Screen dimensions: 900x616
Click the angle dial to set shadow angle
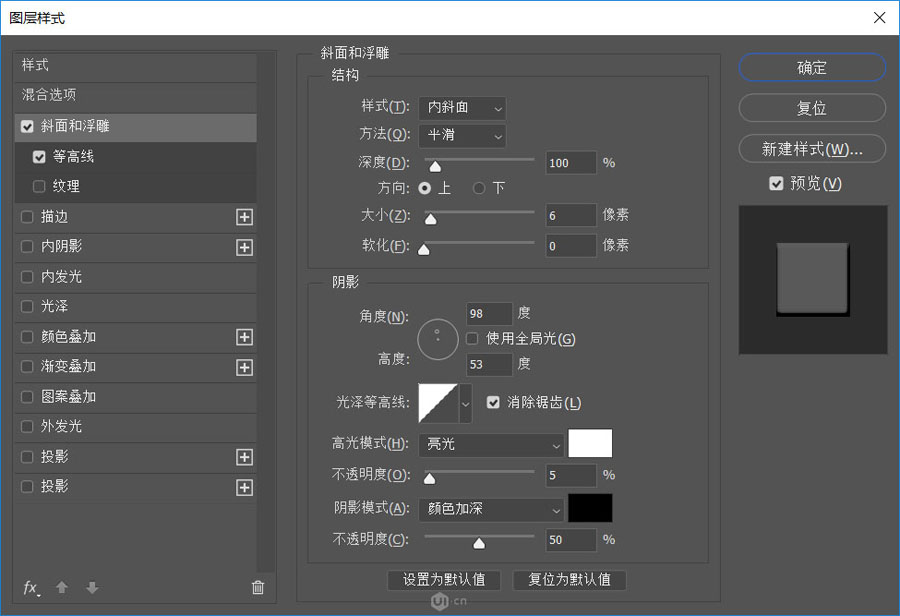point(437,338)
